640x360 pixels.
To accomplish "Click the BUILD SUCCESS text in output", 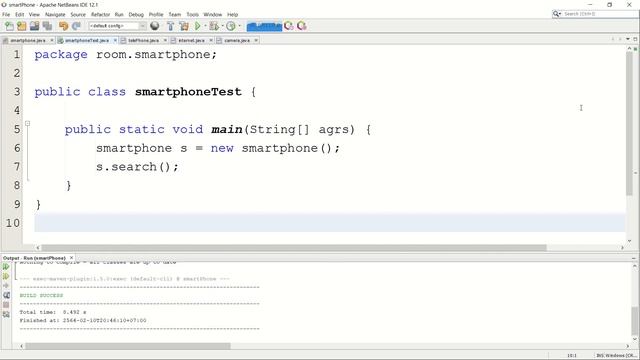I will (x=41, y=296).
